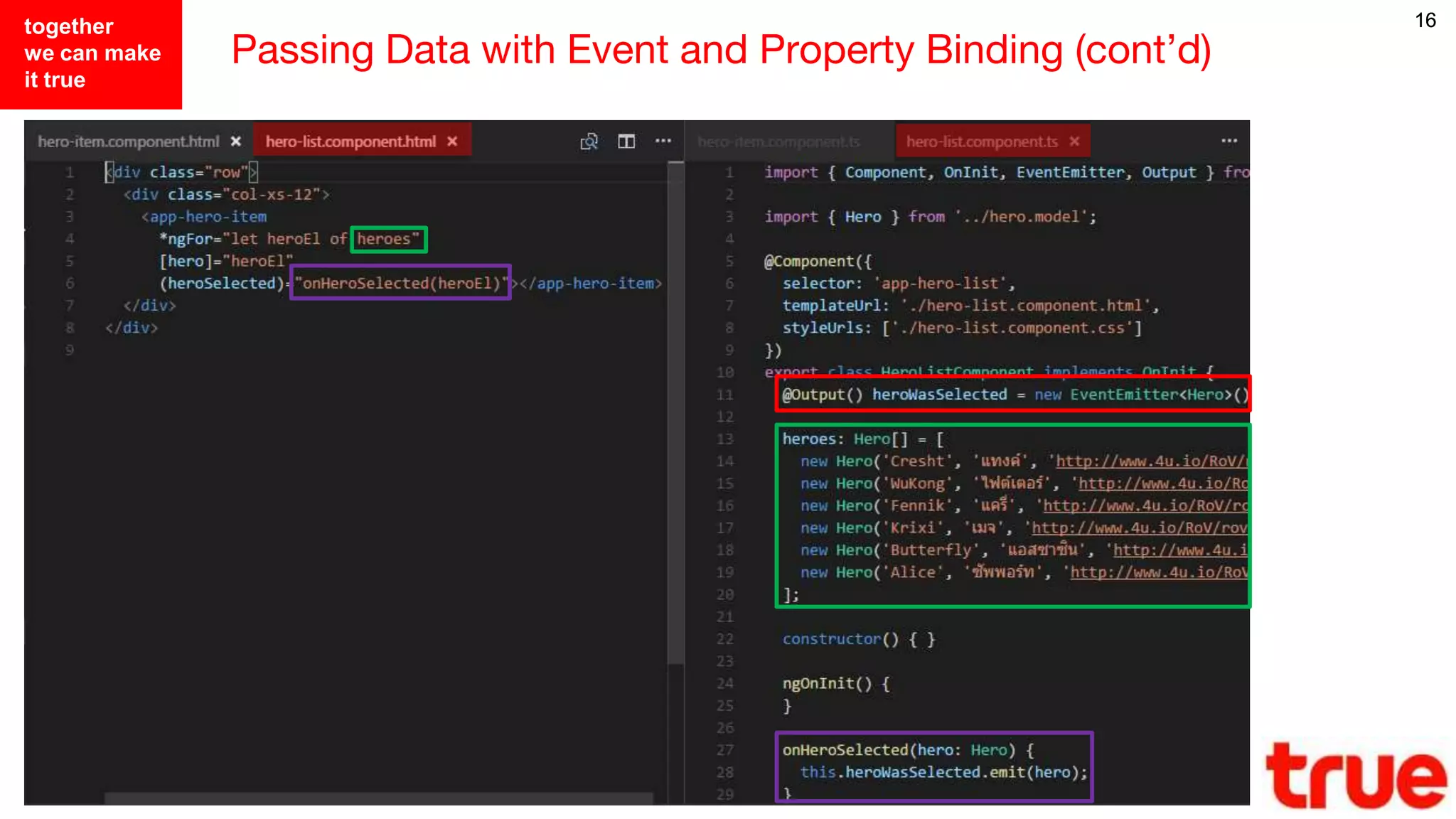Click "import { Hero } from '../hero.model';" line

(931, 217)
